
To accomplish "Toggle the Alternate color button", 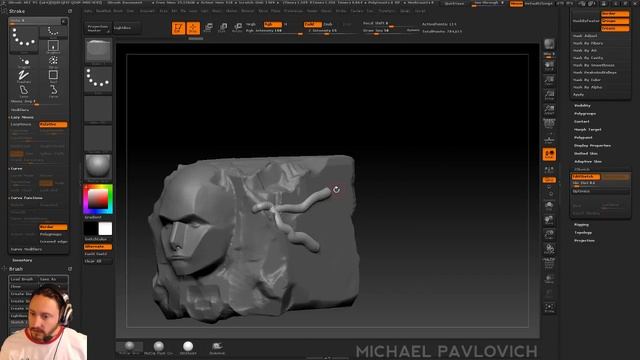I will coord(98,247).
